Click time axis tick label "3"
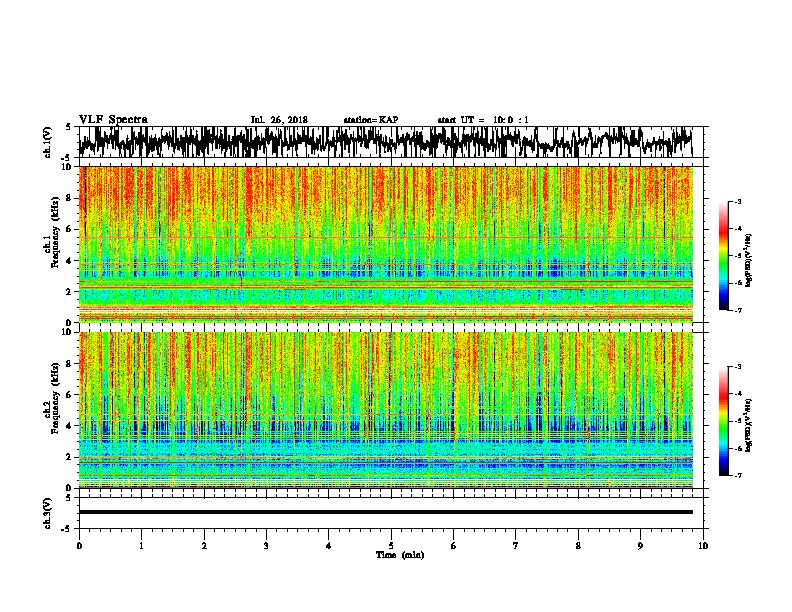 tap(266, 546)
